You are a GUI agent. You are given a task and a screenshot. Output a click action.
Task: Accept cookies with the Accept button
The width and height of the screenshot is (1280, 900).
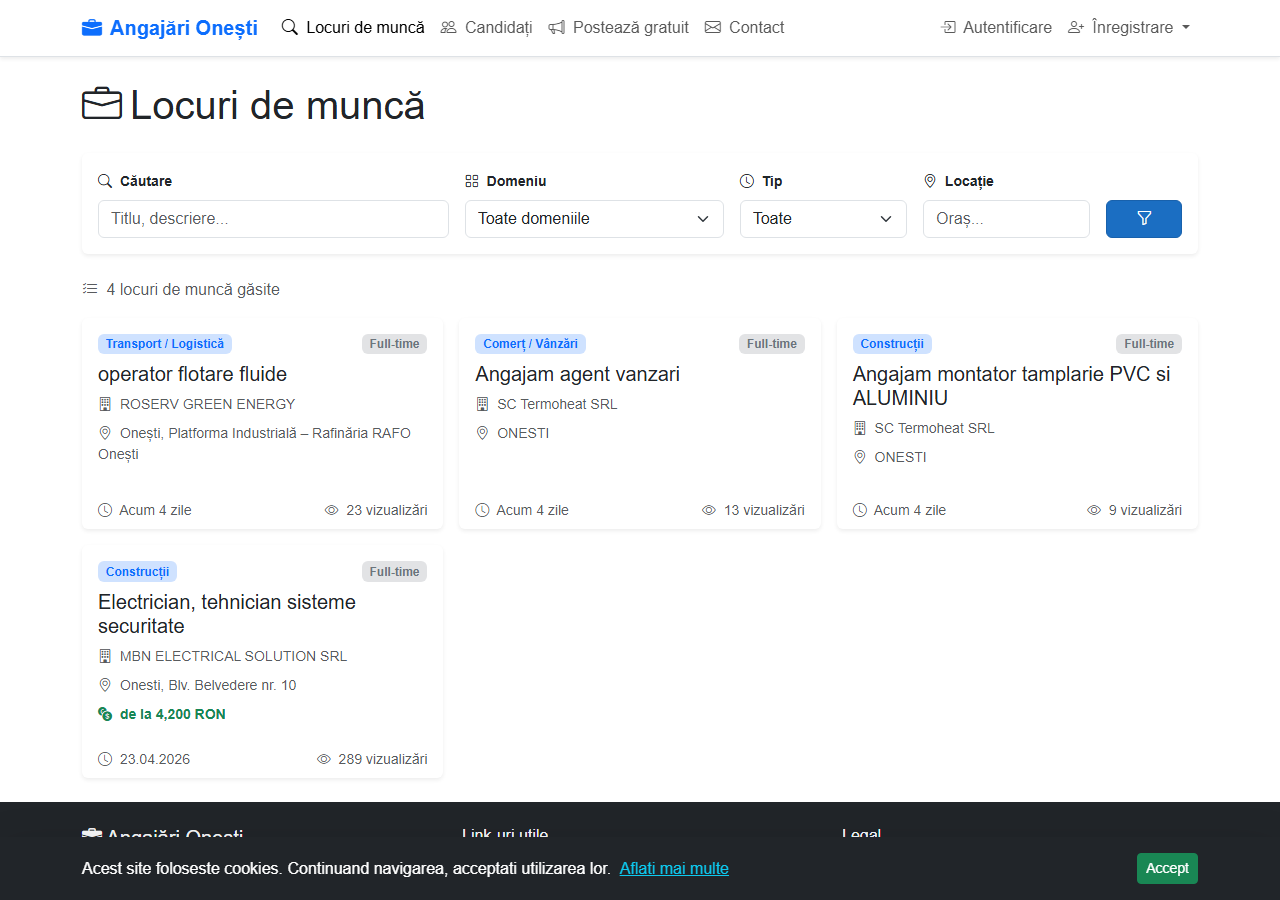click(x=1167, y=868)
